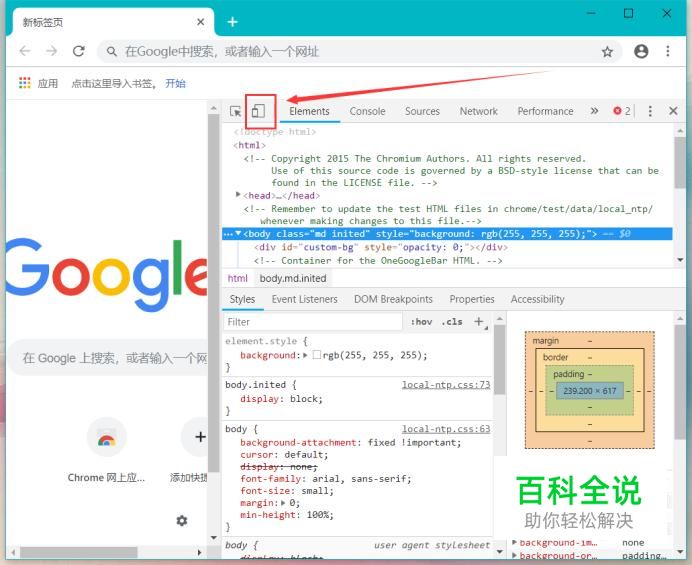Open the Chrome 网上应用 shortcut tile
692x565 pixels.
[x=106, y=449]
